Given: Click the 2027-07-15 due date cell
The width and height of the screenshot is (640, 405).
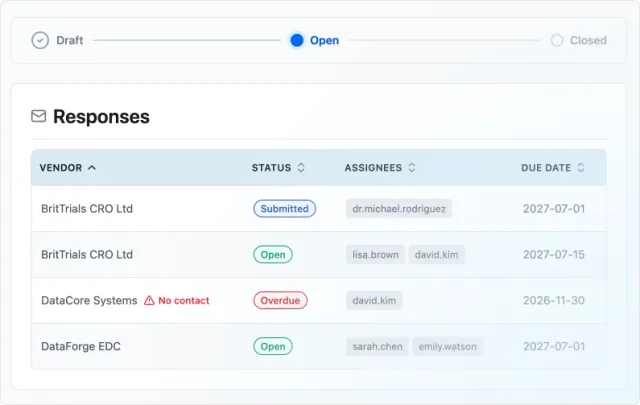Looking at the screenshot, I should pyautogui.click(x=554, y=255).
